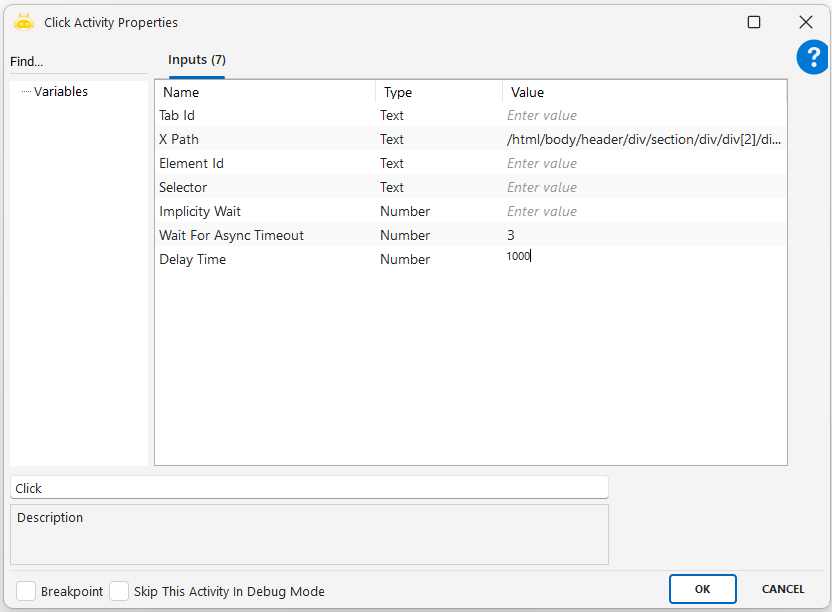Edit the Wait For Async Timeout value
This screenshot has height=612, width=832.
tap(643, 236)
